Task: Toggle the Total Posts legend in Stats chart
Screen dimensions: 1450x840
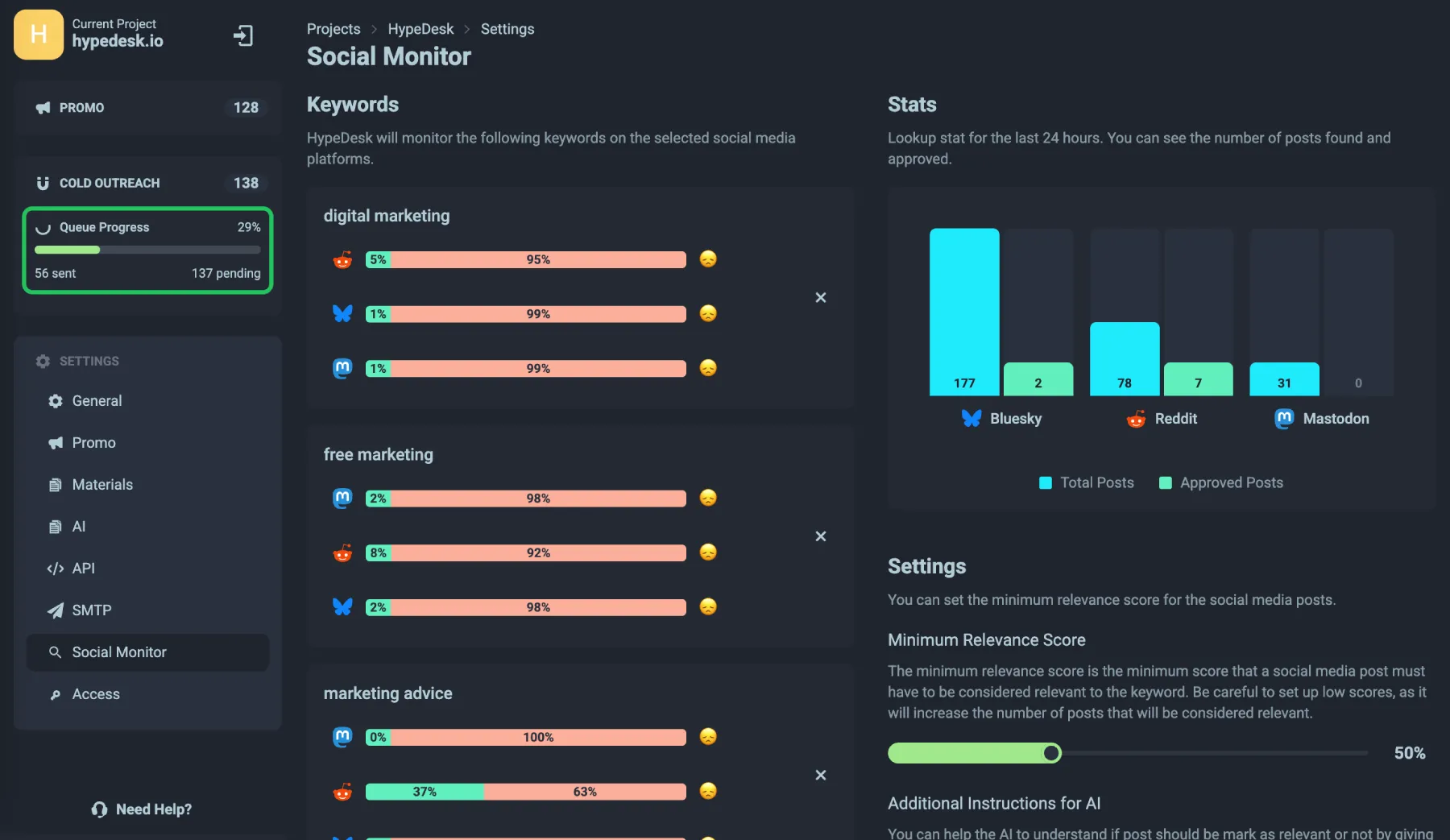Action: click(1086, 482)
